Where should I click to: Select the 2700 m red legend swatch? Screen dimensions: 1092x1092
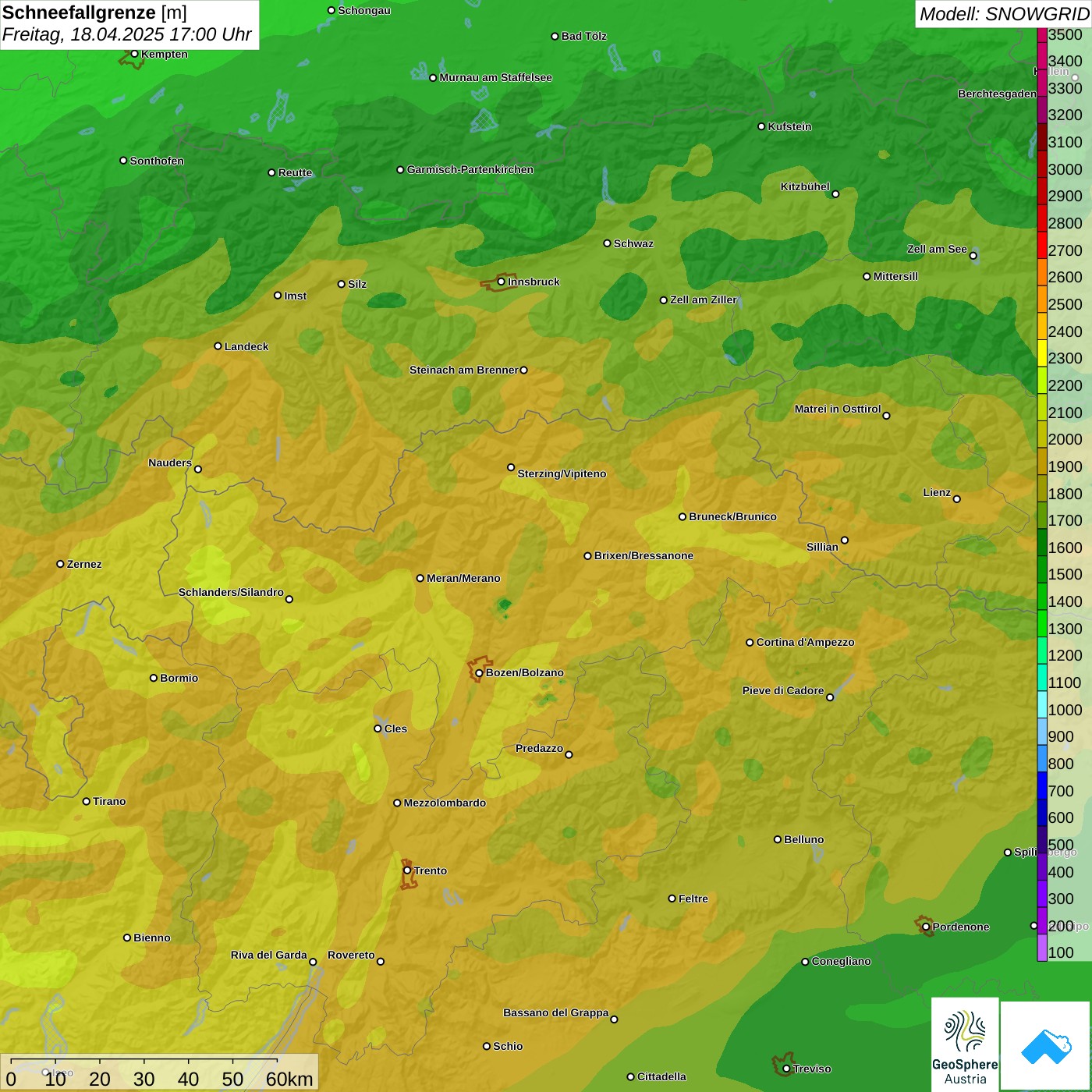tap(1042, 245)
